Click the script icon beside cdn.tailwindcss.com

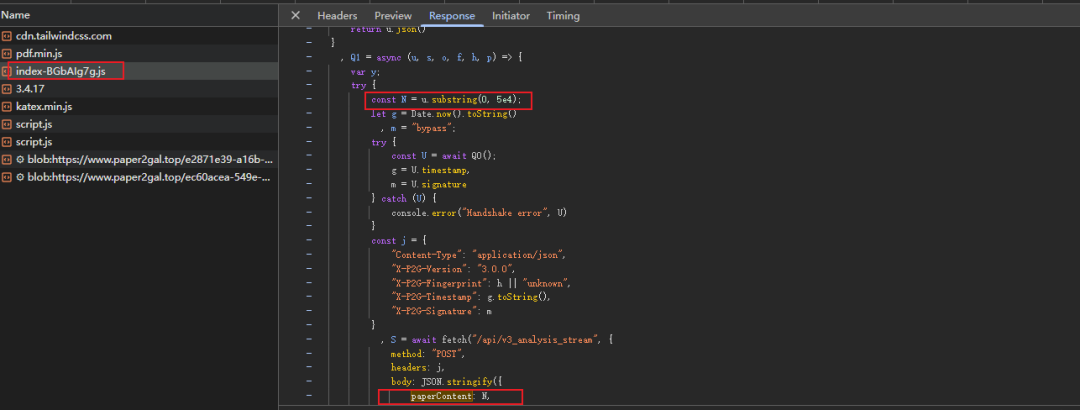click(7, 36)
